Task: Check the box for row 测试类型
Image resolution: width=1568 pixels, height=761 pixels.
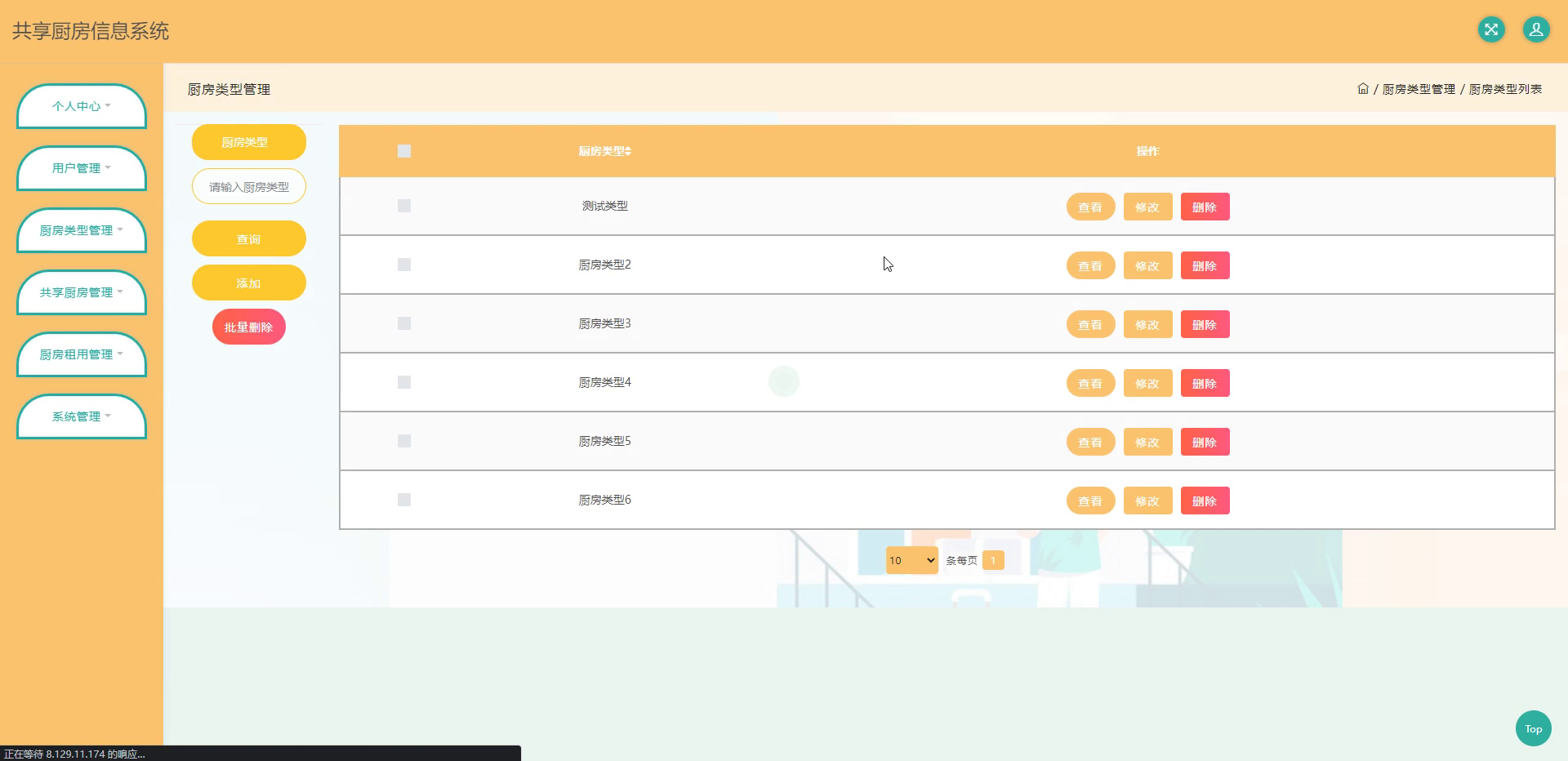Action: (x=404, y=206)
